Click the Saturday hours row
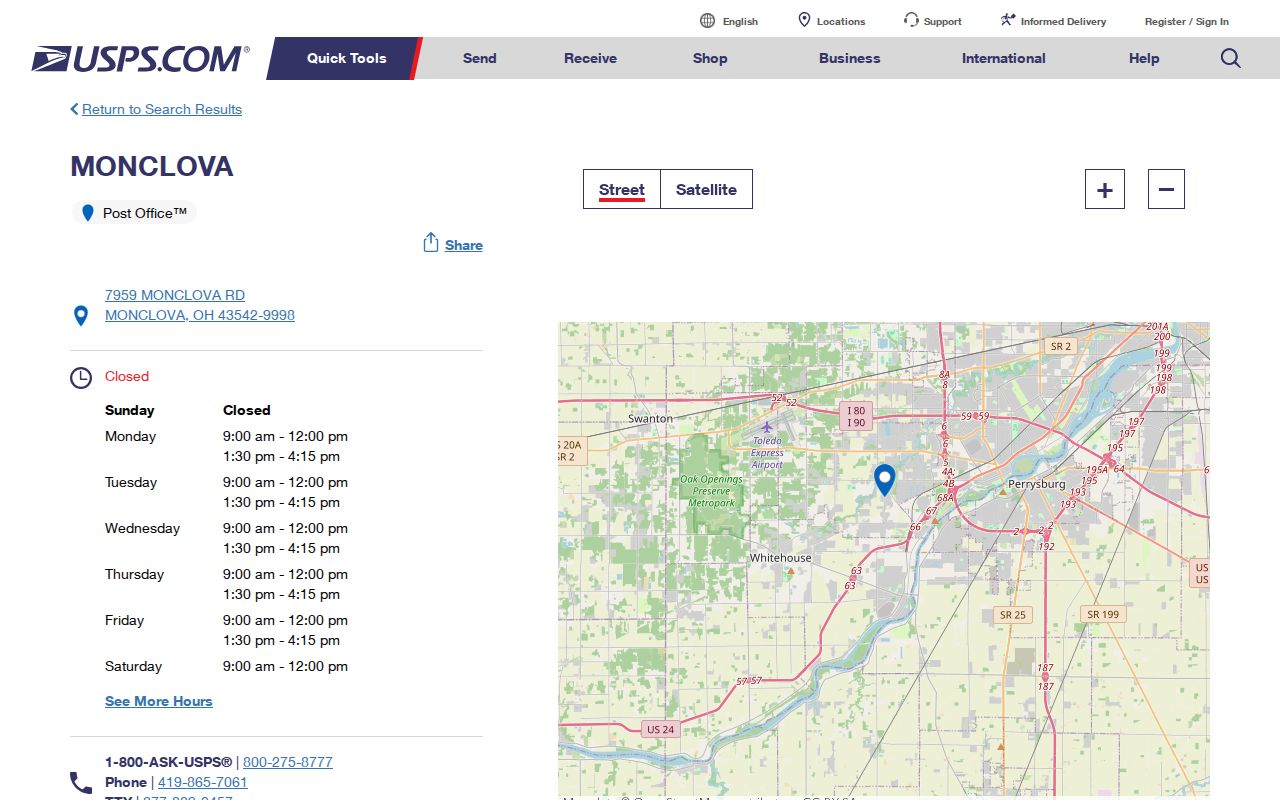Image resolution: width=1280 pixels, height=800 pixels. click(x=226, y=666)
